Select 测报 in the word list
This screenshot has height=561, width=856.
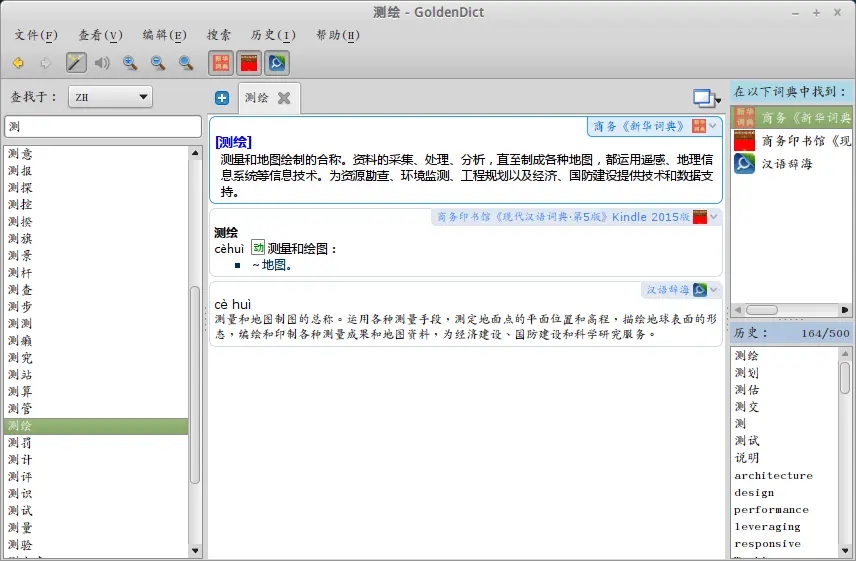coord(96,171)
